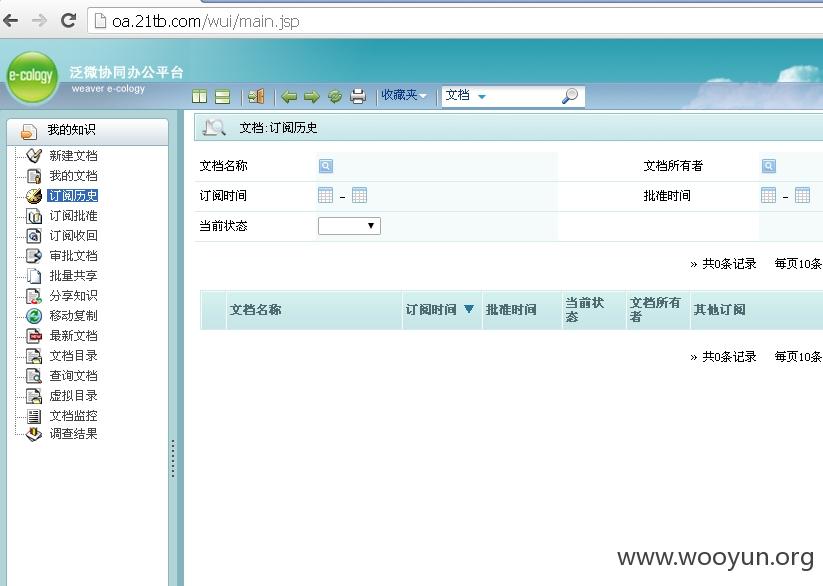Open 审批文档 in the sidebar
The width and height of the screenshot is (823, 586).
pyautogui.click(x=73, y=256)
